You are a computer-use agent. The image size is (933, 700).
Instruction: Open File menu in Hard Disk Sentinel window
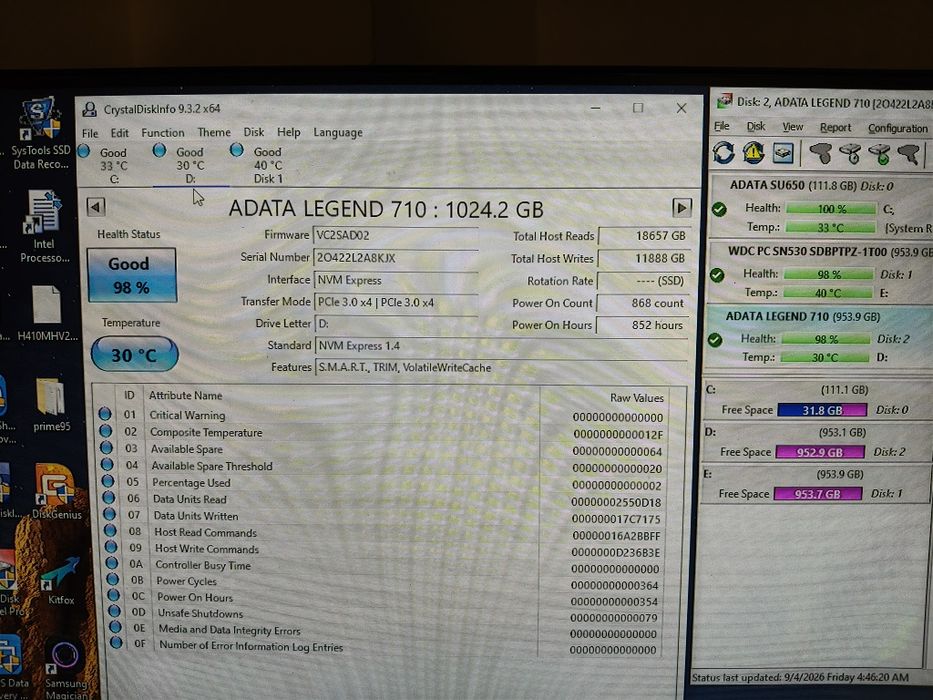pos(722,126)
